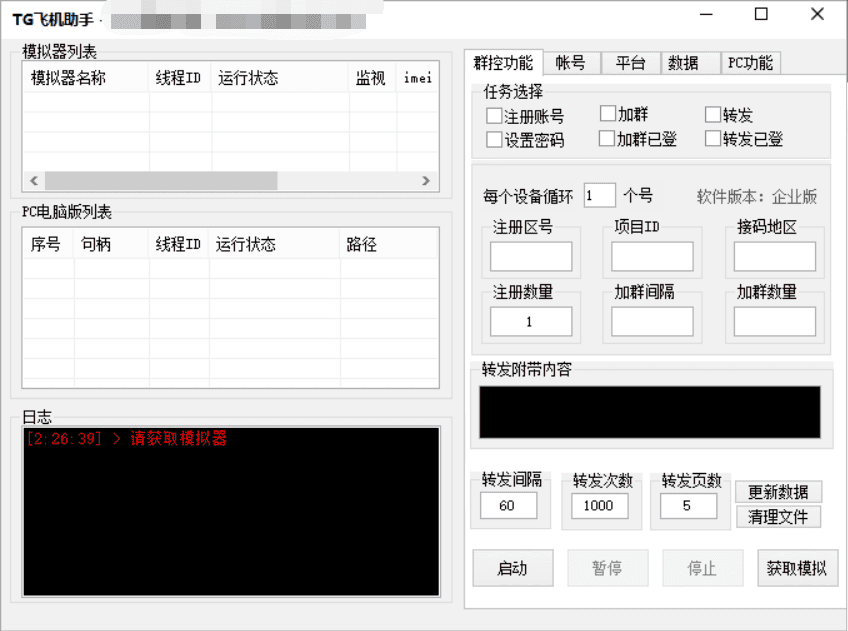This screenshot has height=631, width=848.
Task: Toggle the 转发已登 checkbox
Action: (713, 139)
